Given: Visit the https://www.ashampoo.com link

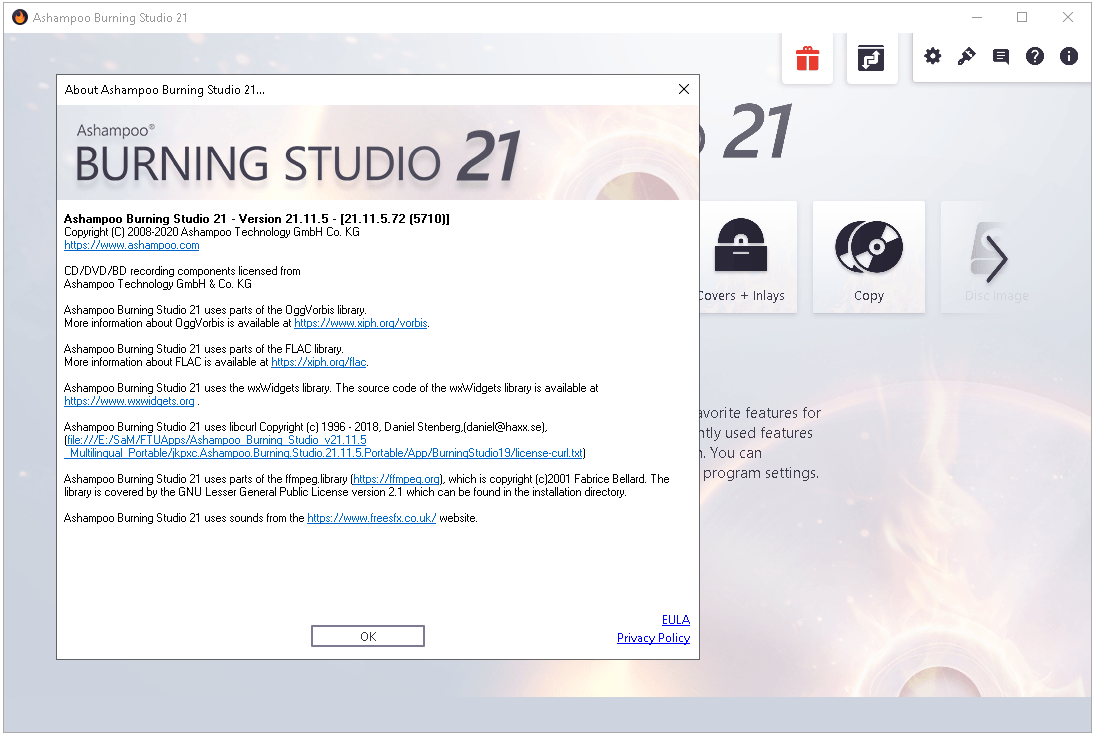Looking at the screenshot, I should click(132, 245).
